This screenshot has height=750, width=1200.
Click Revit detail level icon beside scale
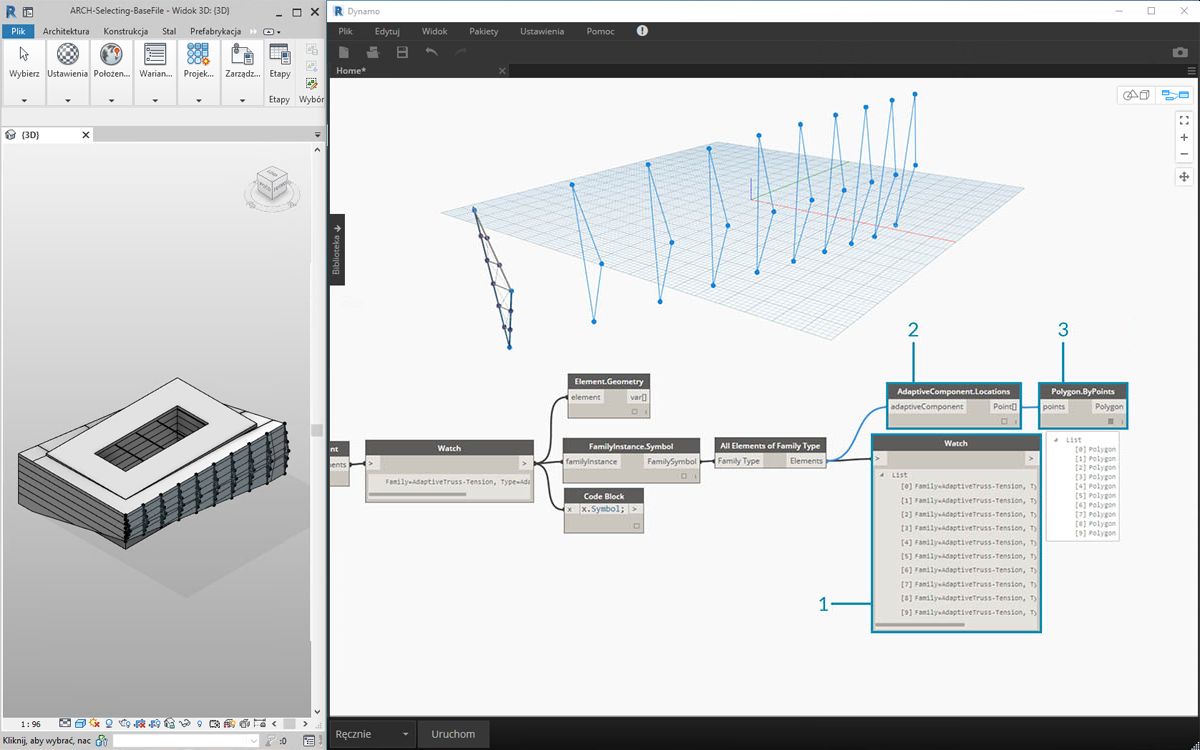(x=65, y=723)
